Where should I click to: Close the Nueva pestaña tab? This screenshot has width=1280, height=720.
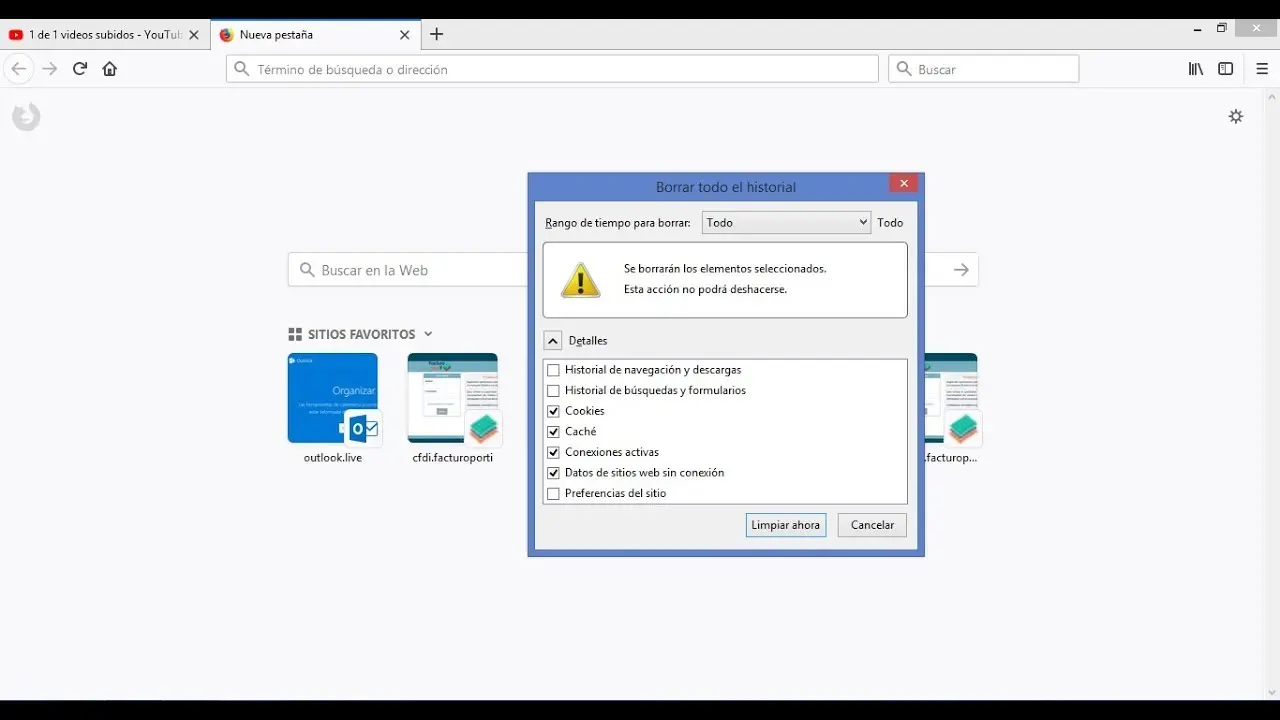pos(405,34)
